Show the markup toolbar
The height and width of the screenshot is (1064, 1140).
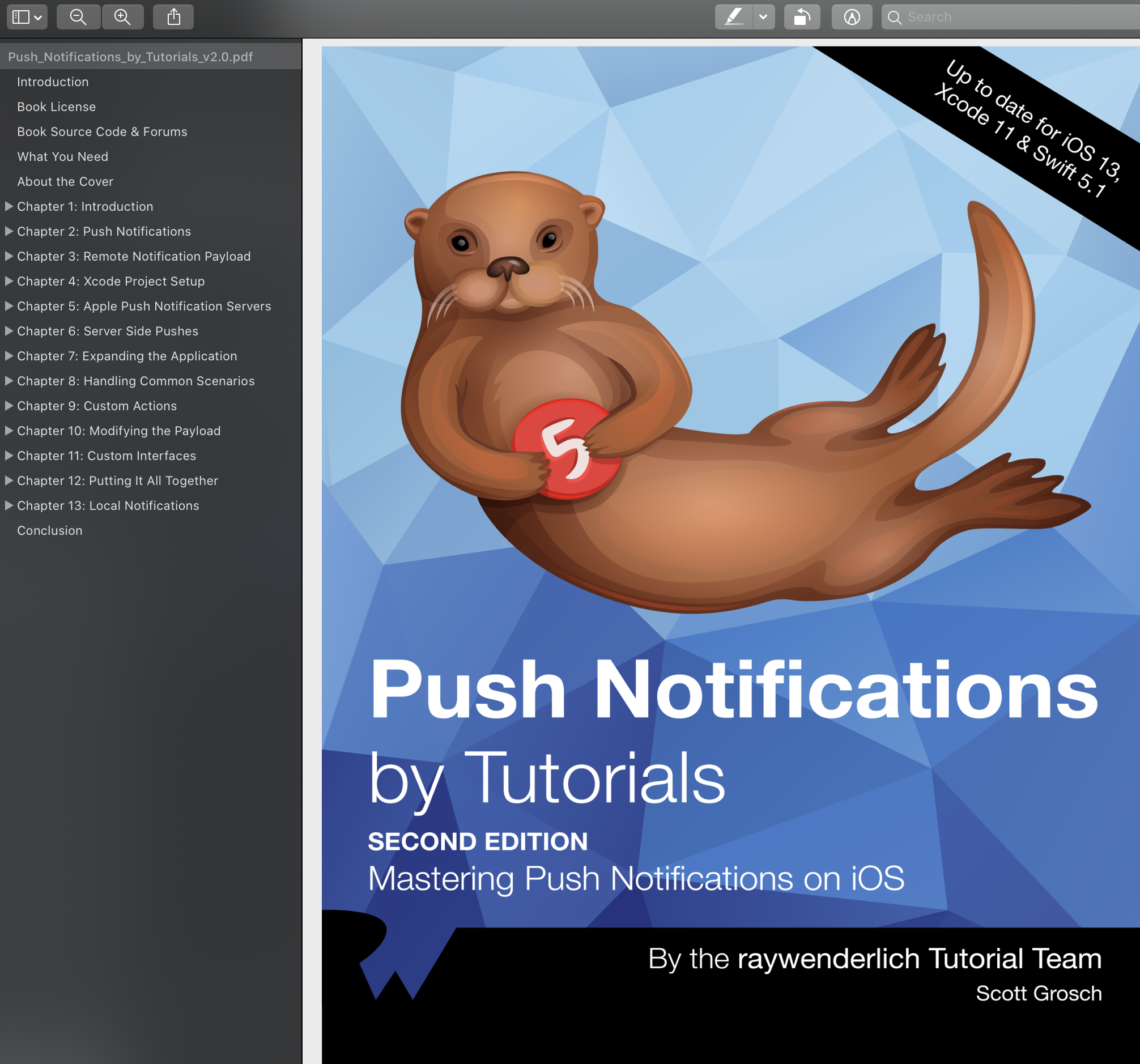pyautogui.click(x=852, y=16)
